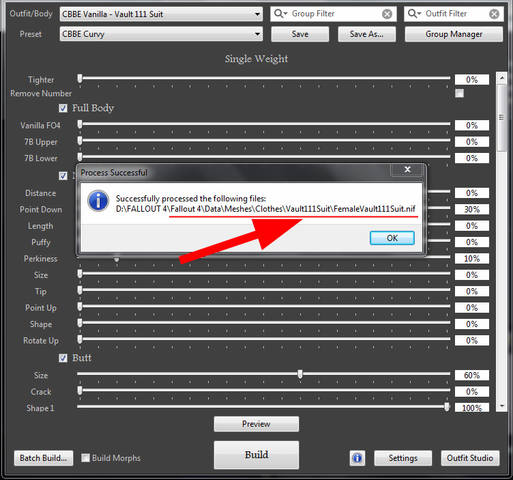Uncheck the Full Body category checkbox
The image size is (513, 480).
[63, 108]
